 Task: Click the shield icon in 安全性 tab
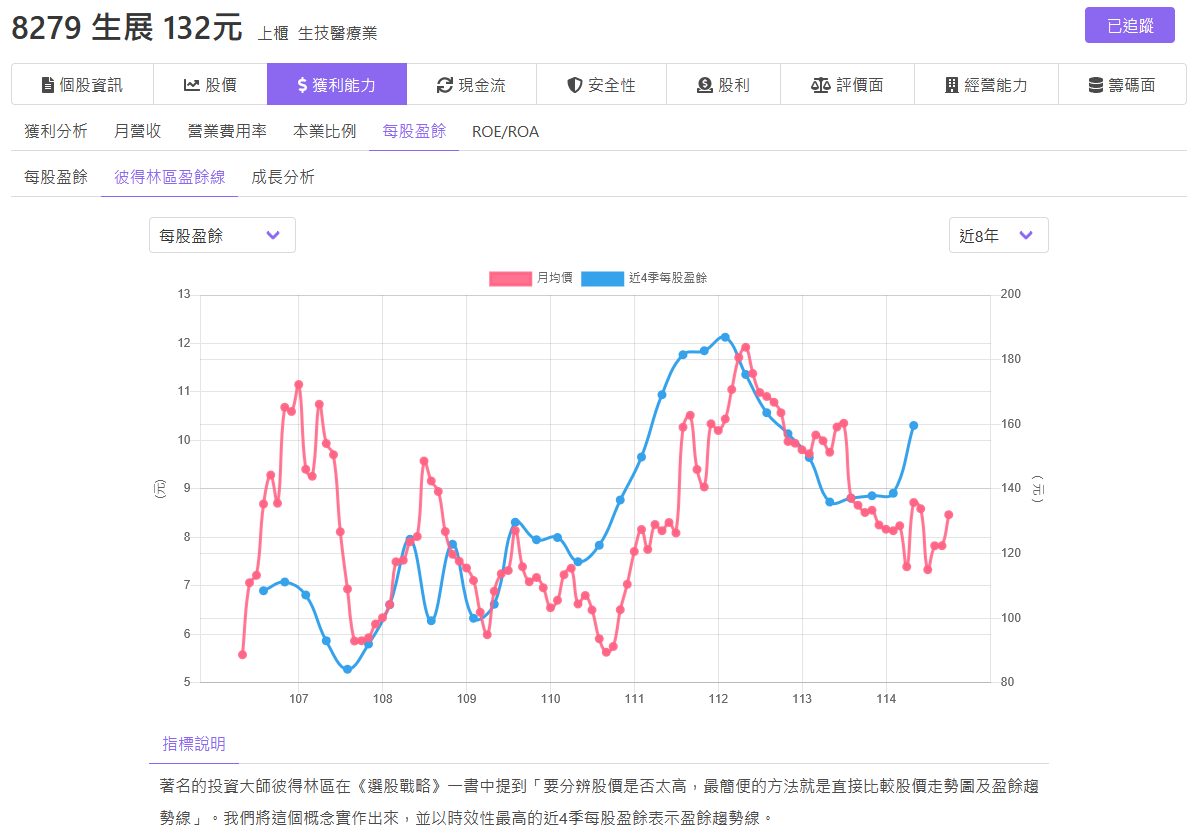[574, 85]
